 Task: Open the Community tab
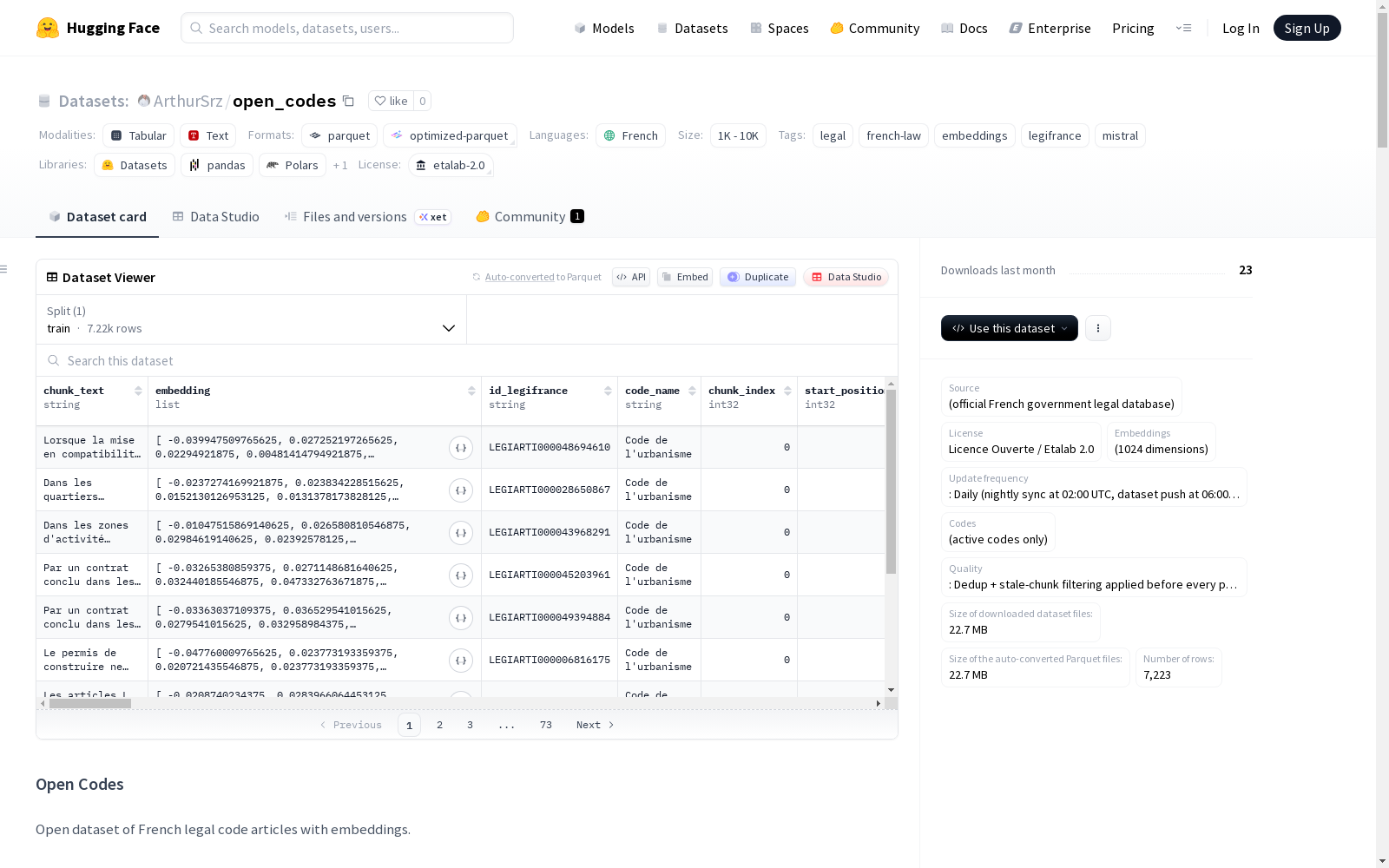click(x=530, y=217)
